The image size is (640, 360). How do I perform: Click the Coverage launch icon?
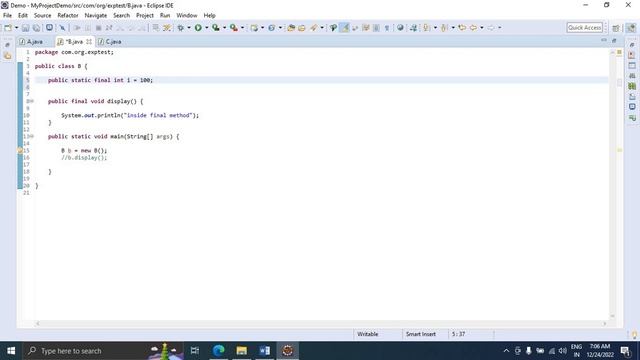coord(216,28)
